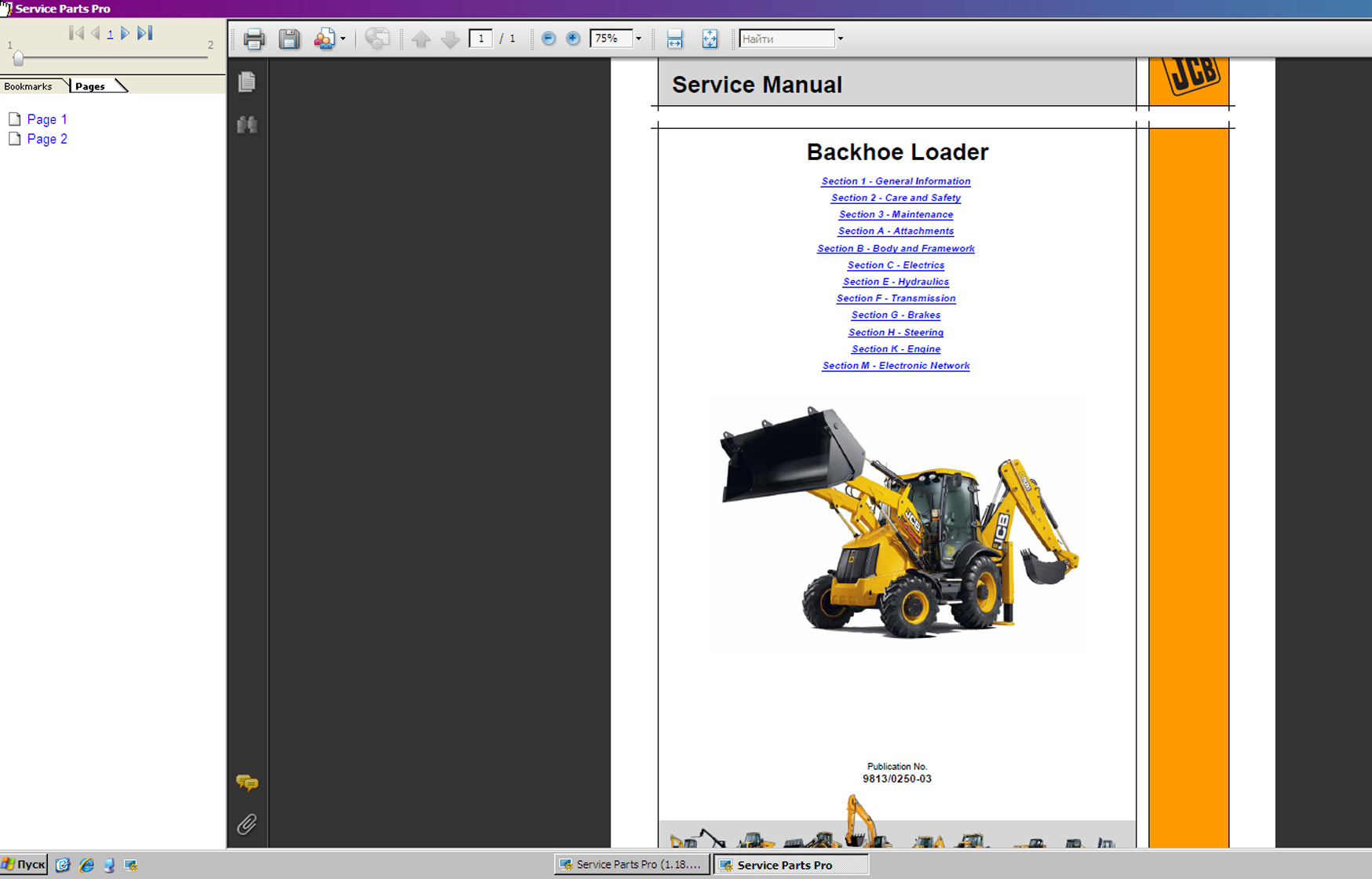The width and height of the screenshot is (1372, 879).
Task: Select the fit full page icon
Action: (710, 38)
